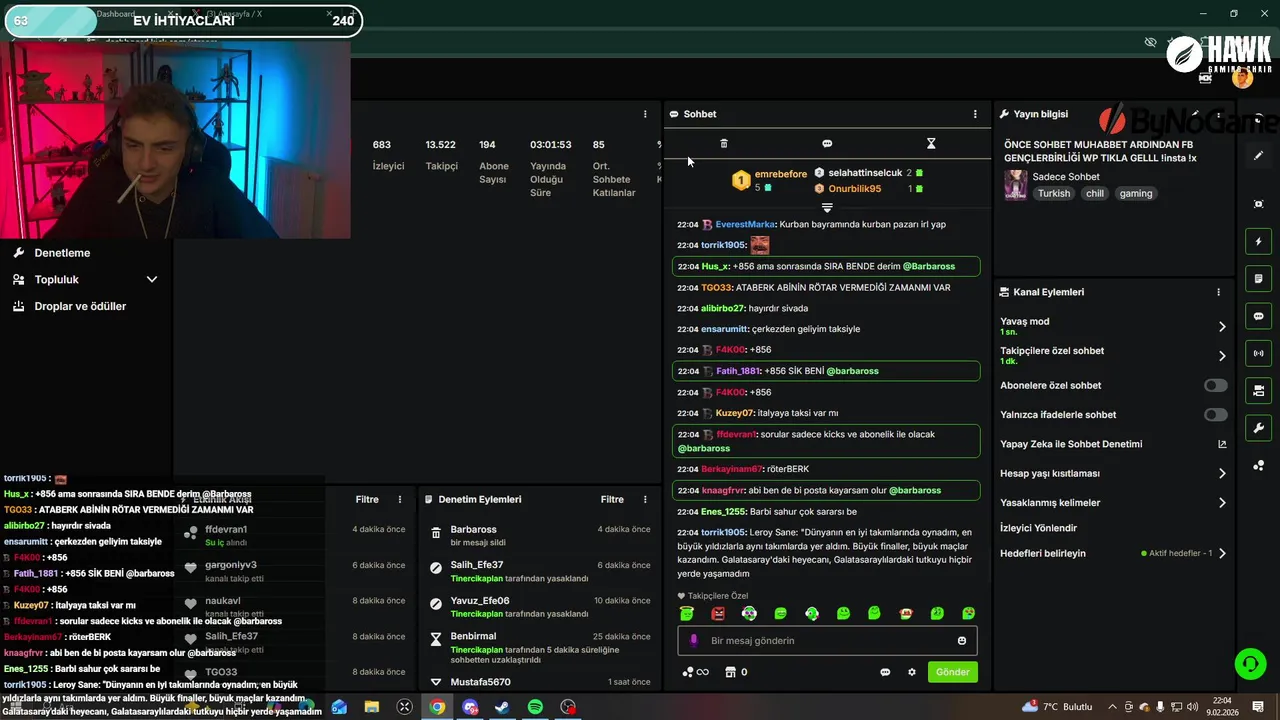This screenshot has height=720, width=1280.
Task: Open Google Chrome from the taskbar
Action: pos(437,707)
